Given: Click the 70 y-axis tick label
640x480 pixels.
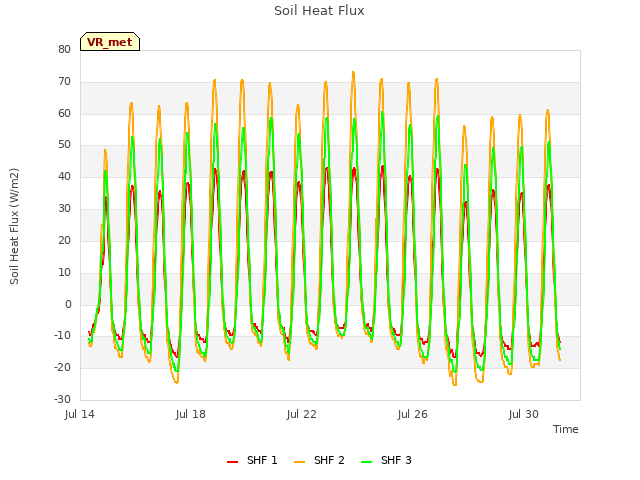Looking at the screenshot, I should (64, 81).
